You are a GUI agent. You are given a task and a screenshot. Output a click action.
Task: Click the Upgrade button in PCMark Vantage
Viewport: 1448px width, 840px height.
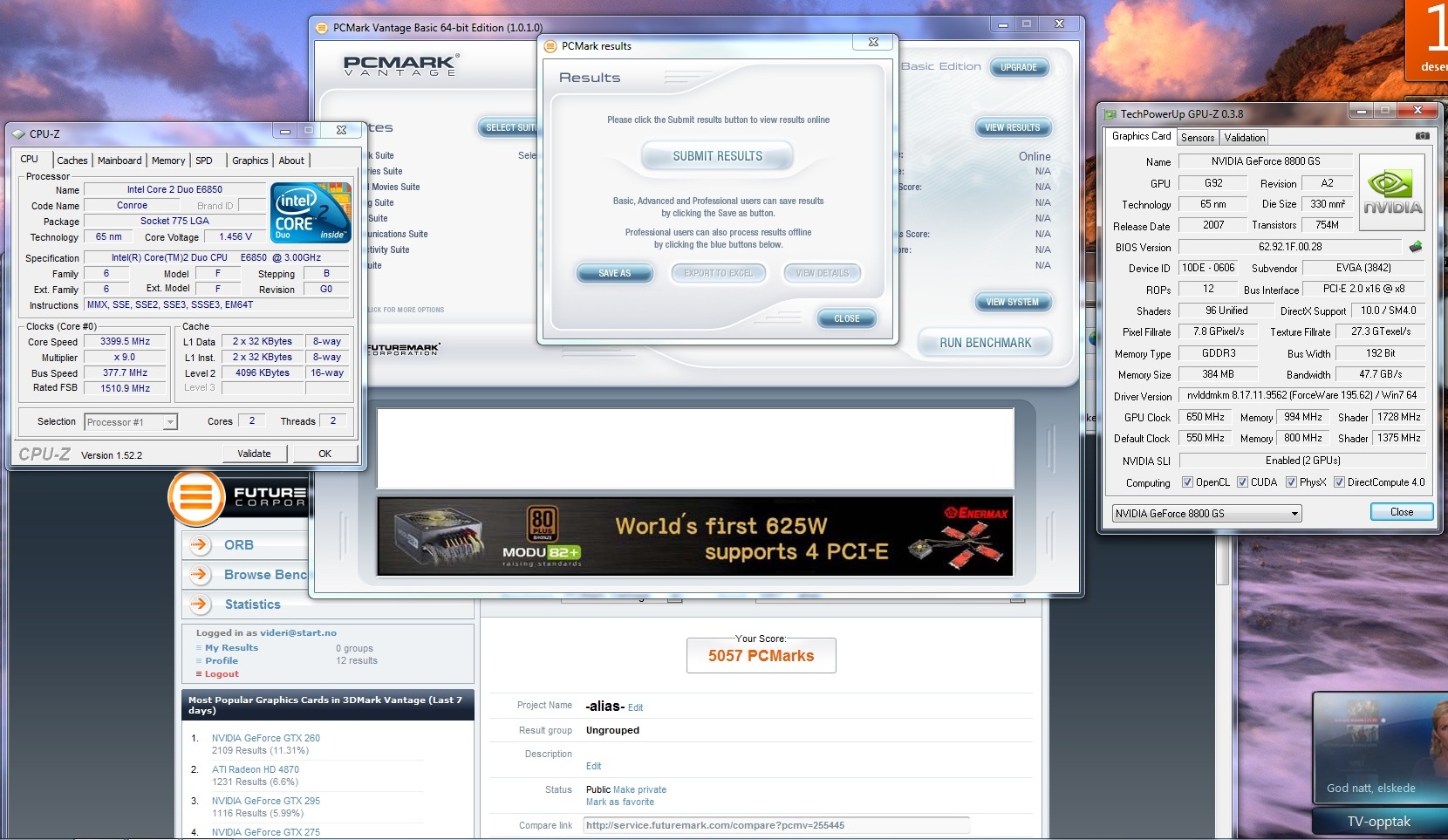1019,67
